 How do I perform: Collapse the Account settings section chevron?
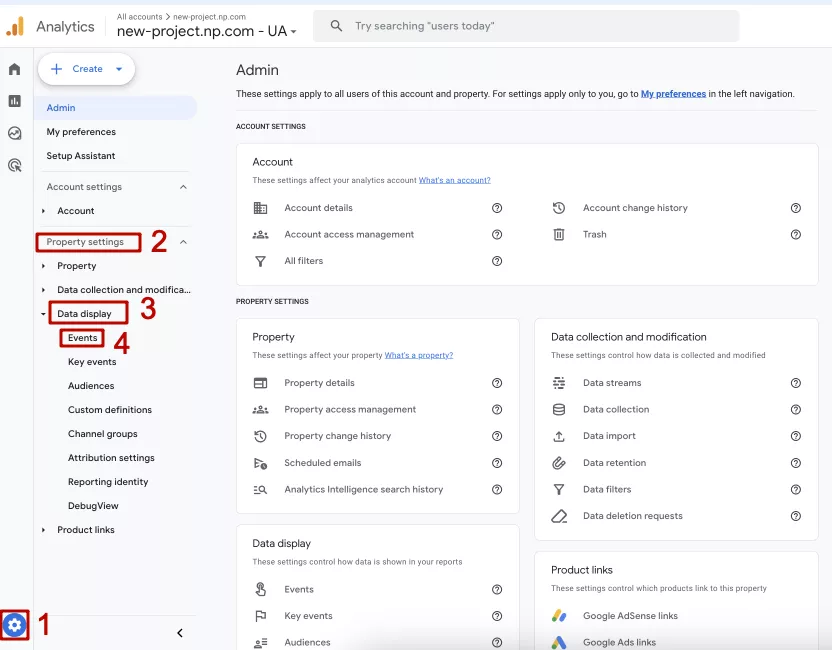(x=183, y=187)
